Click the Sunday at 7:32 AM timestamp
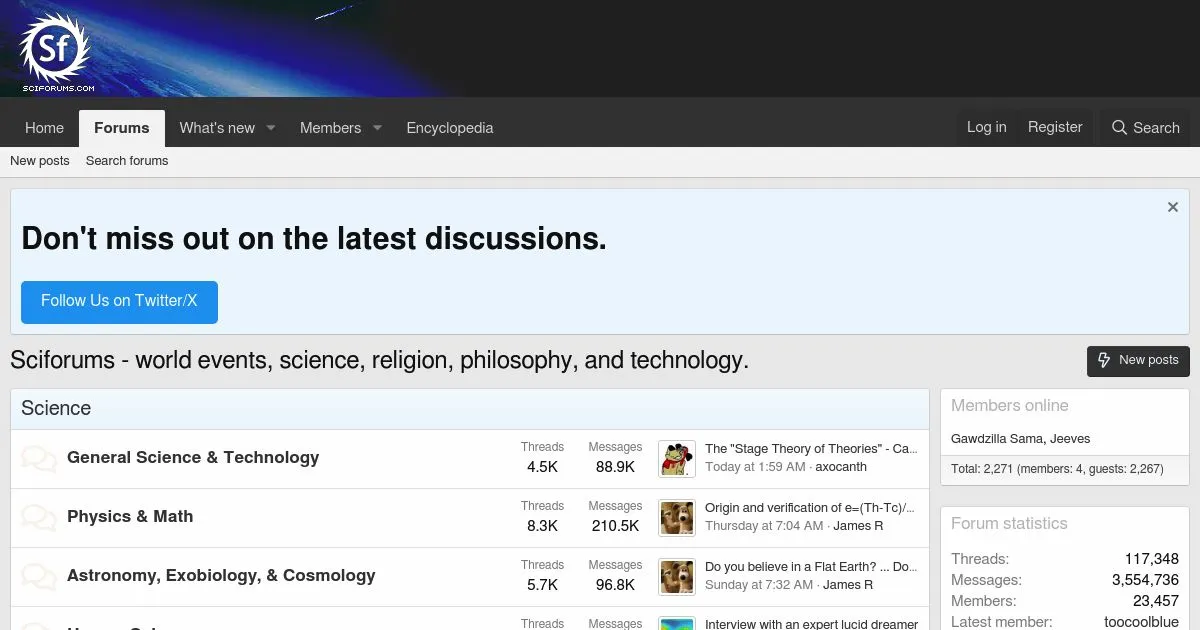This screenshot has height=630, width=1200. [x=759, y=585]
